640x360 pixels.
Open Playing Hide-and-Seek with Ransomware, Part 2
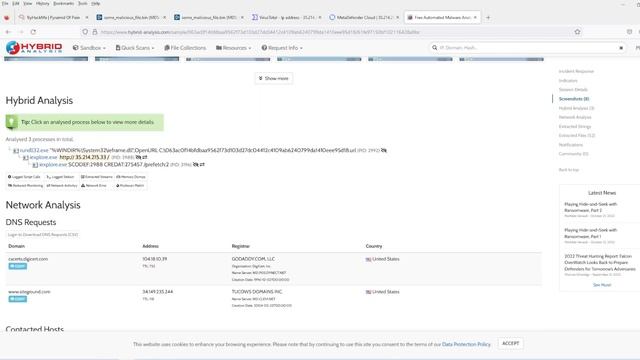pyautogui.click(x=590, y=207)
